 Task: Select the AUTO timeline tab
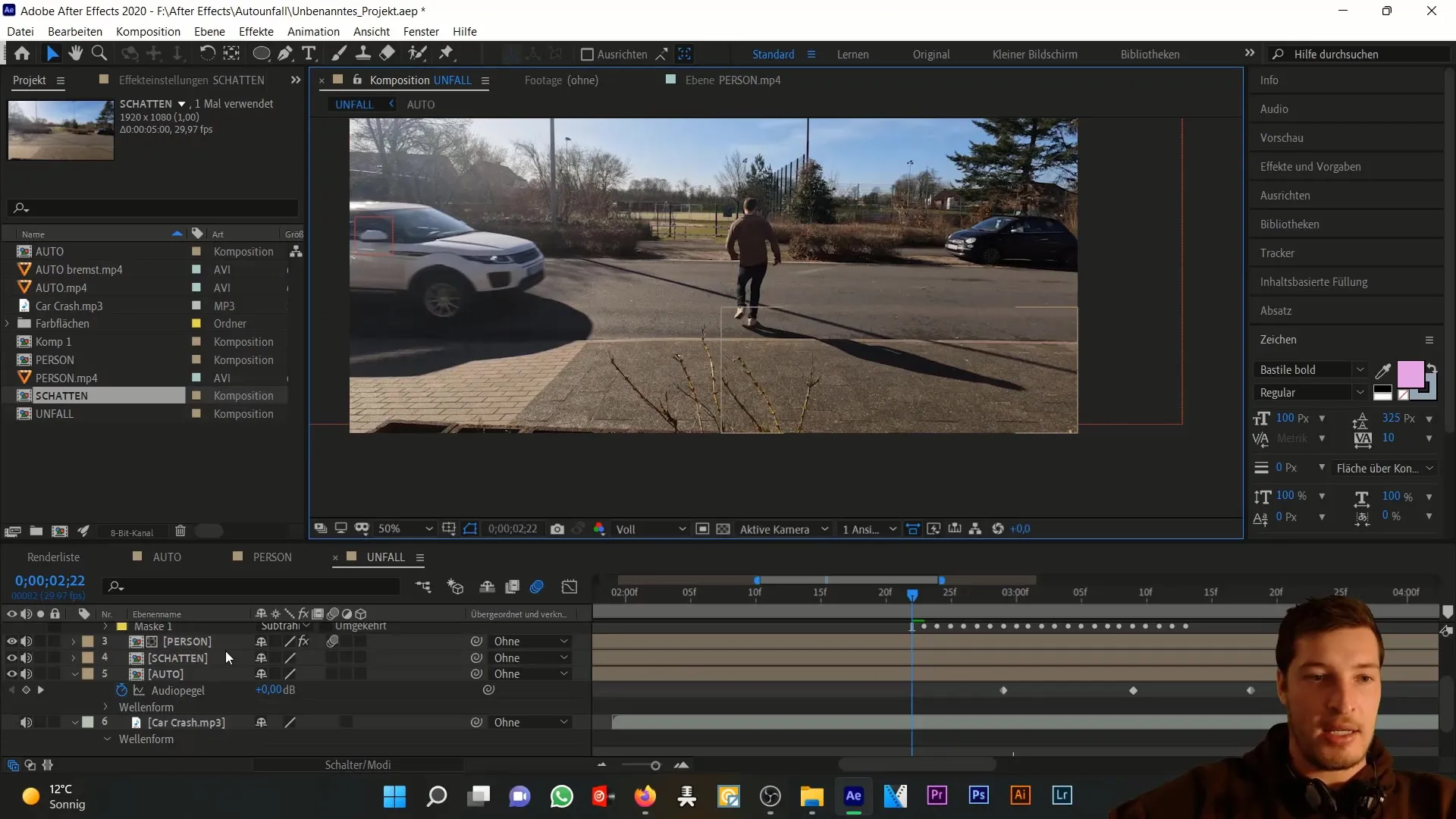pyautogui.click(x=167, y=557)
